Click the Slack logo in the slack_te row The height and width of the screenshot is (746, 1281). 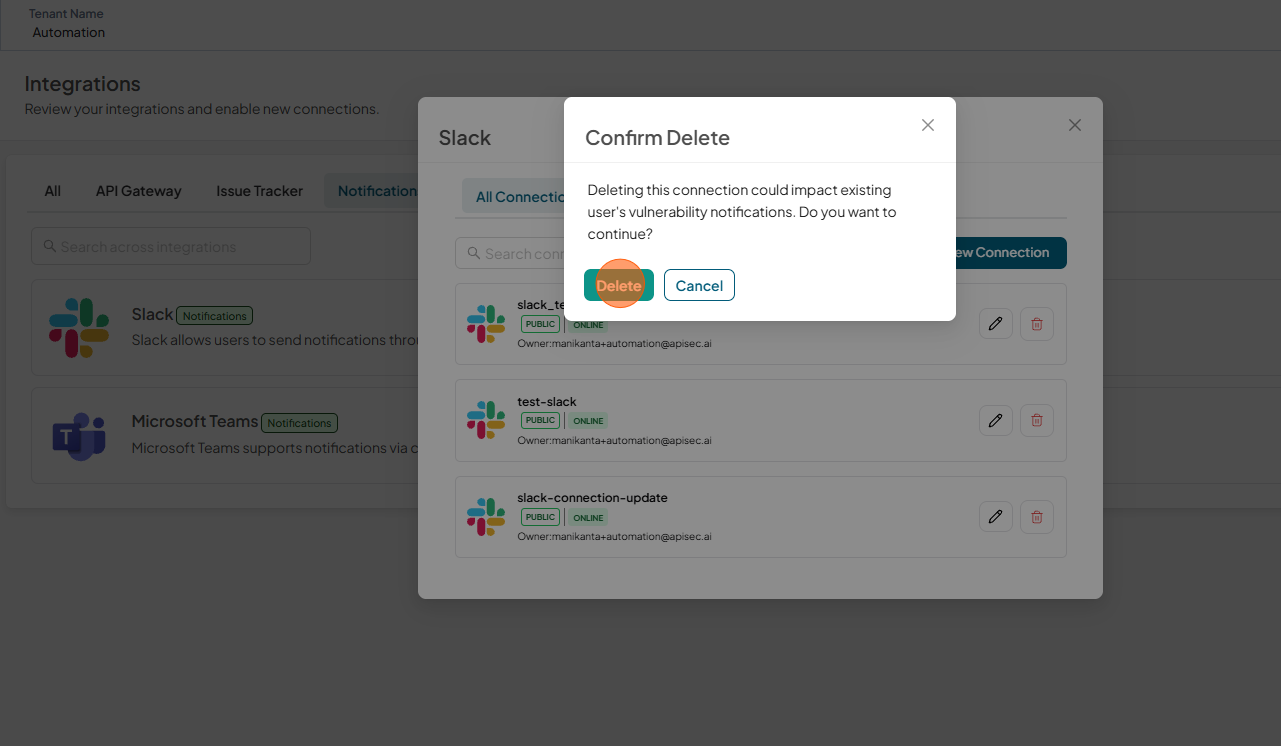click(486, 324)
